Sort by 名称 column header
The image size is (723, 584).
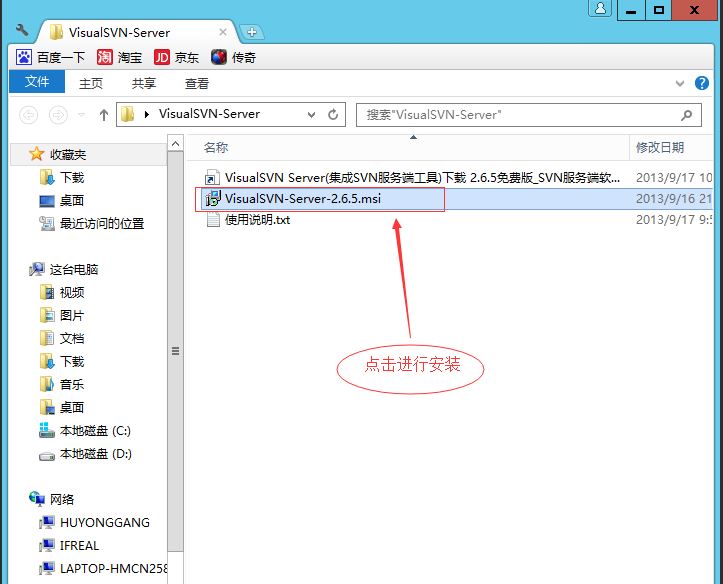click(216, 147)
